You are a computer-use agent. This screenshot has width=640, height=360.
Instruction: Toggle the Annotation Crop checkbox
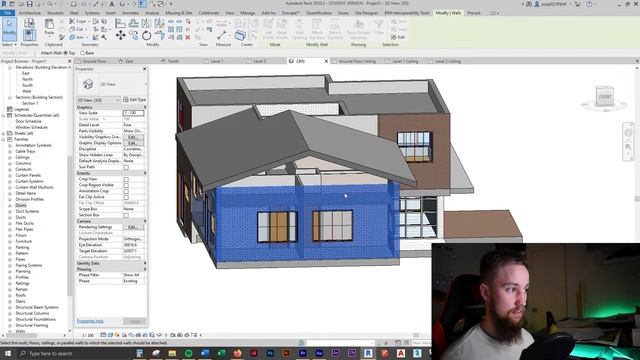(x=126, y=191)
